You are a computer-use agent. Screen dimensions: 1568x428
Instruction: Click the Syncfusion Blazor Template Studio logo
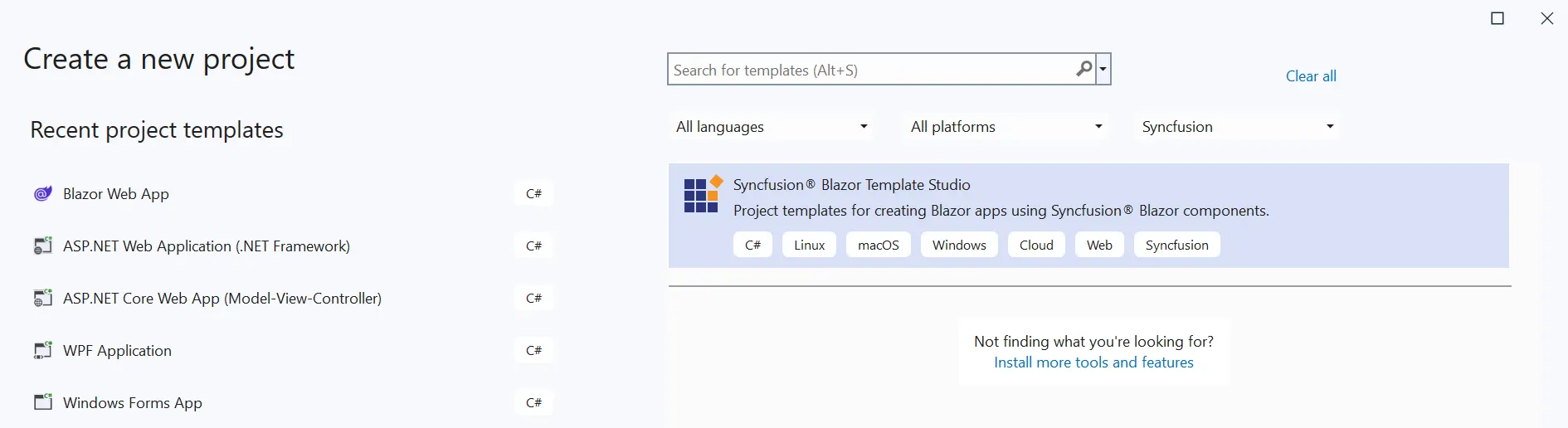pyautogui.click(x=702, y=196)
